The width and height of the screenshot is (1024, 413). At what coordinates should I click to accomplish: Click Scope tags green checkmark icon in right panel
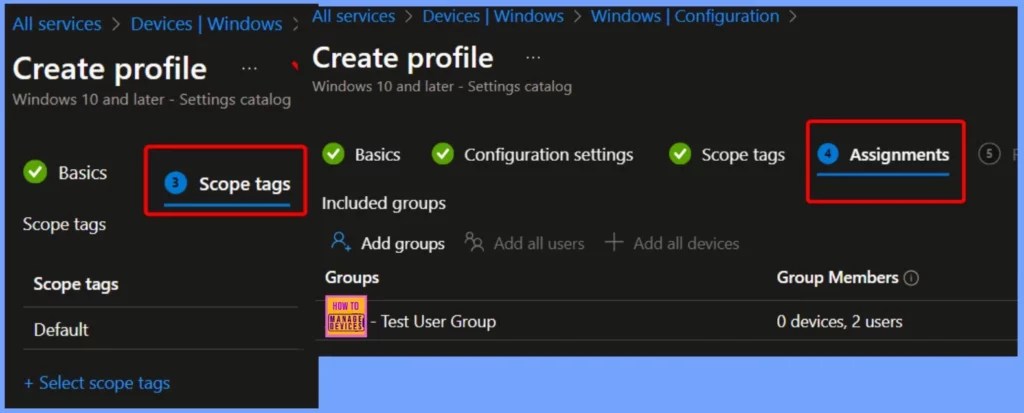click(x=680, y=154)
